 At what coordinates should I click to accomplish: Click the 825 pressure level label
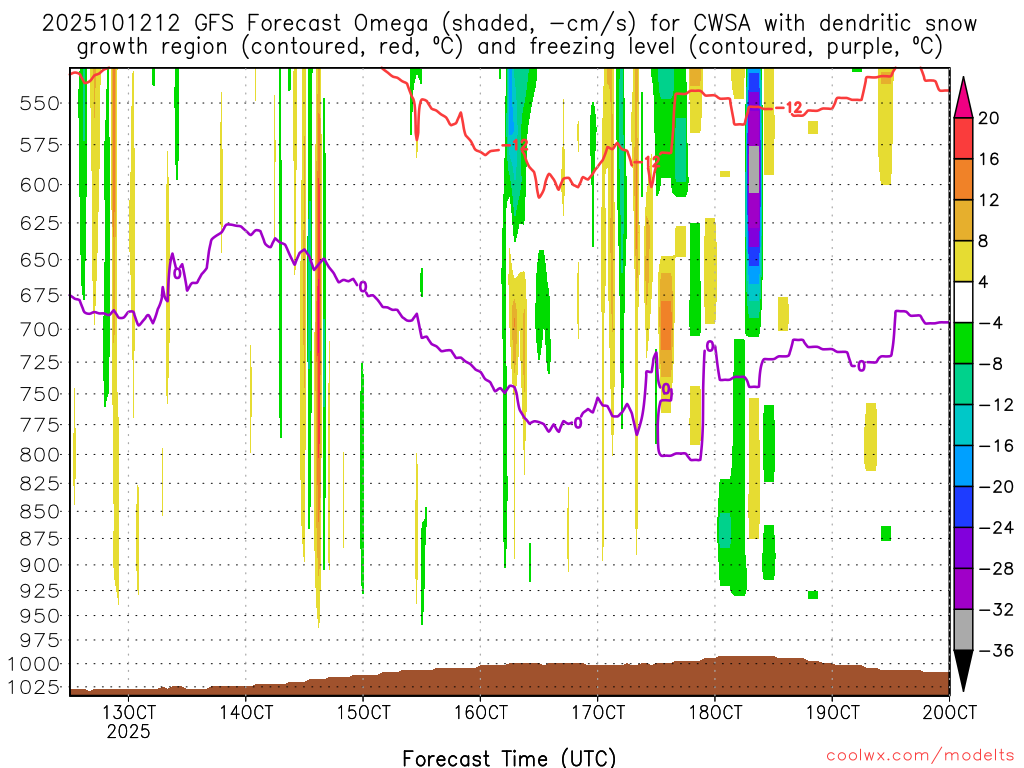point(40,483)
